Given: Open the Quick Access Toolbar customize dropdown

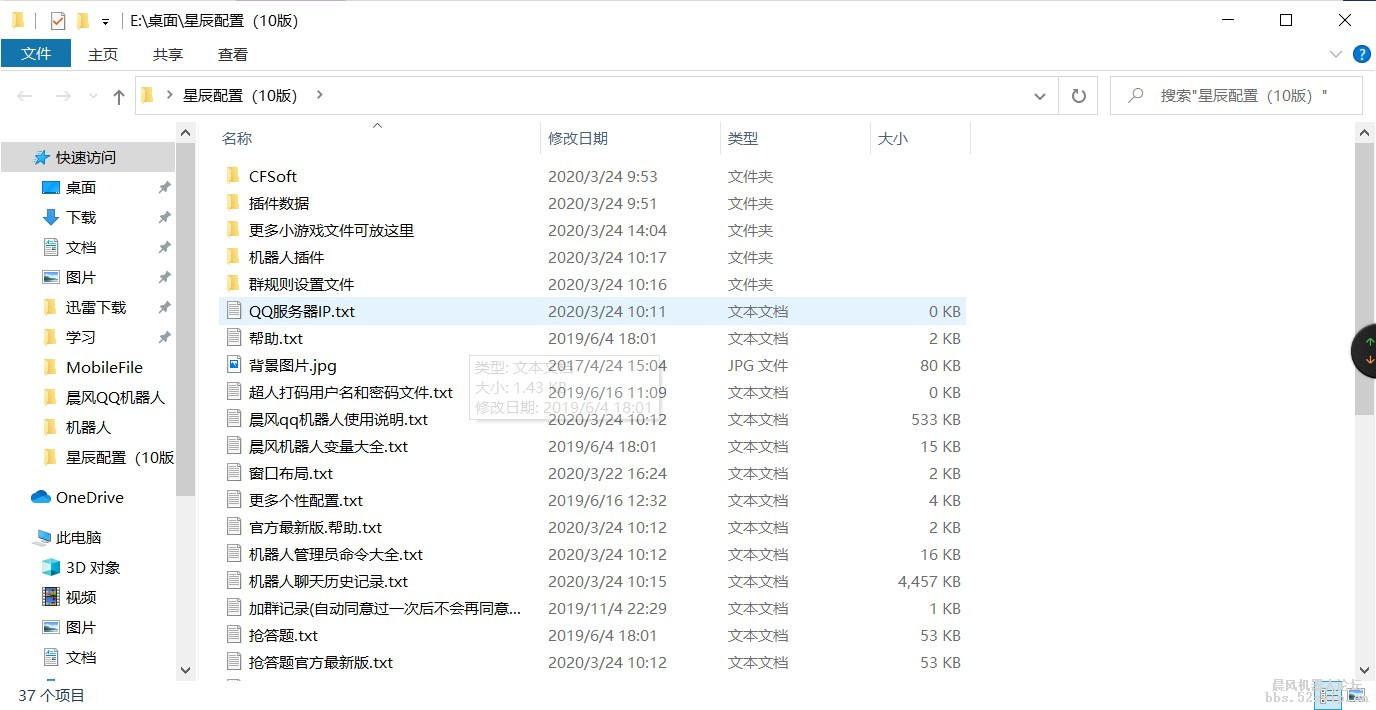Looking at the screenshot, I should pyautogui.click(x=105, y=19).
